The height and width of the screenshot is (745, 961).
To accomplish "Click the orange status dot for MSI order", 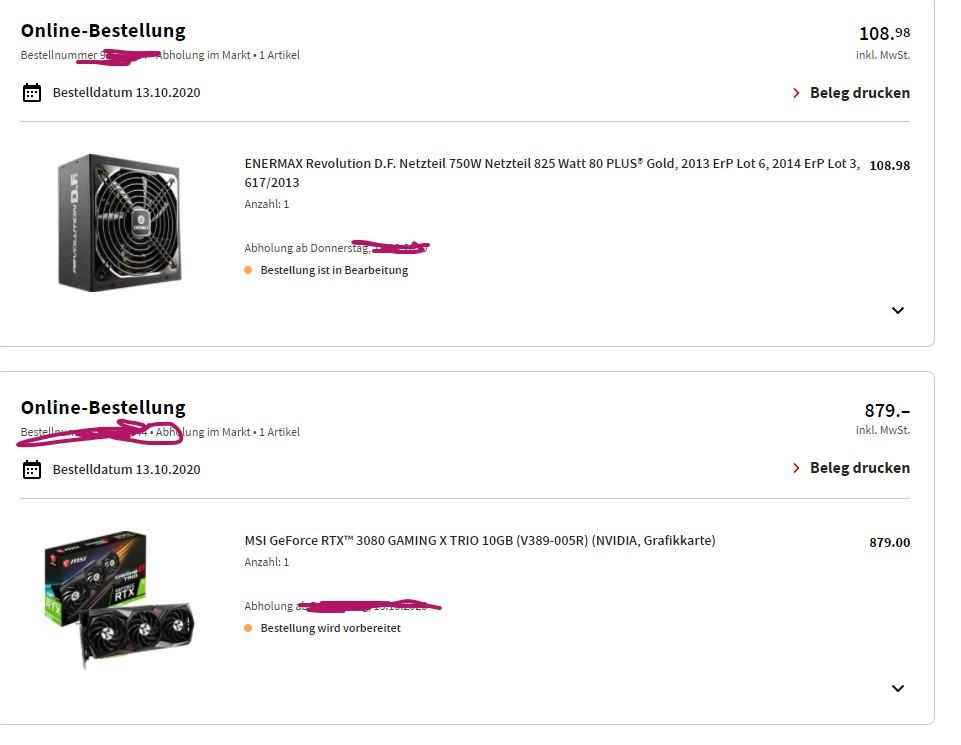I will [x=248, y=628].
